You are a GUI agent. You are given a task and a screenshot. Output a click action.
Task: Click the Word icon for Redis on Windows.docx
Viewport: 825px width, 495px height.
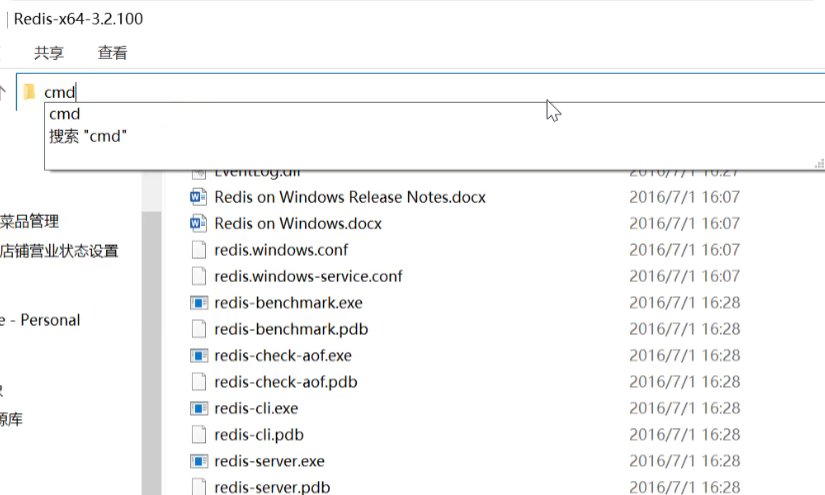198,224
